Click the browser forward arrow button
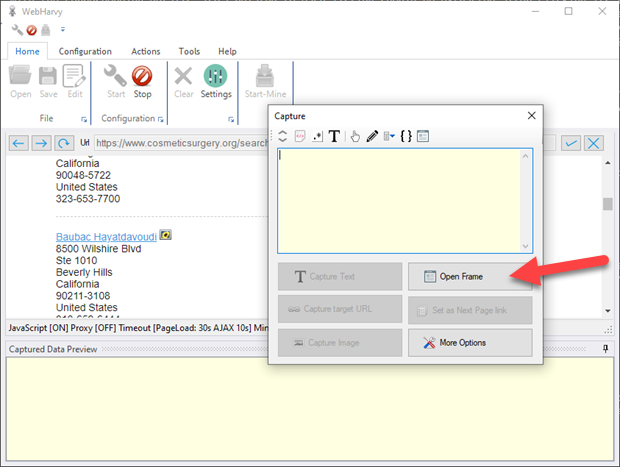 [41, 143]
